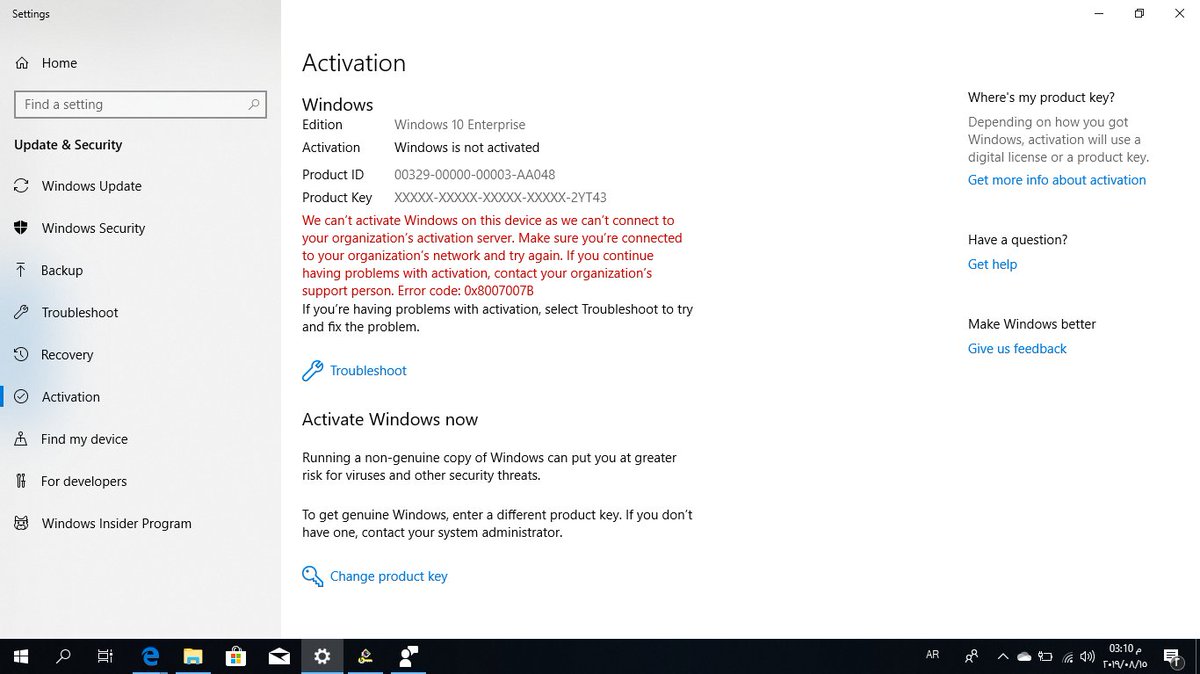The height and width of the screenshot is (674, 1200).
Task: Click the paint bucket key taskbar app
Action: coord(365,656)
